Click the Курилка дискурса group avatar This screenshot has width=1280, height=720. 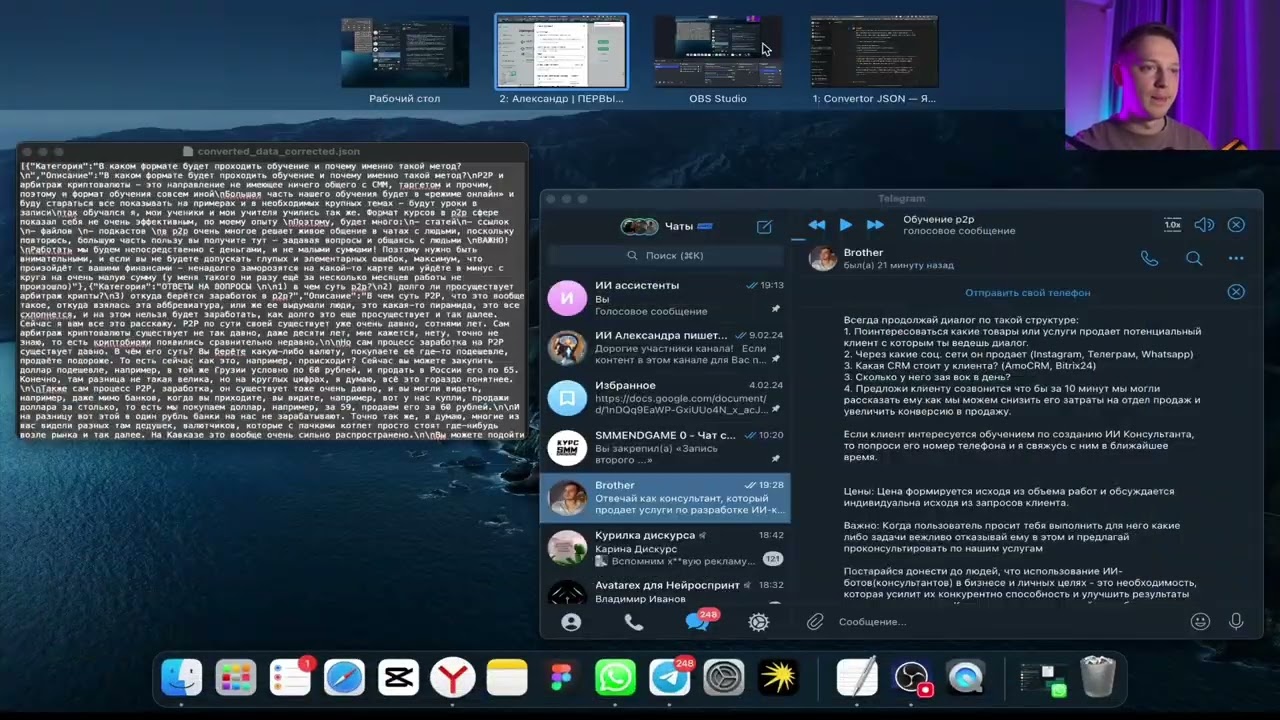pos(567,548)
